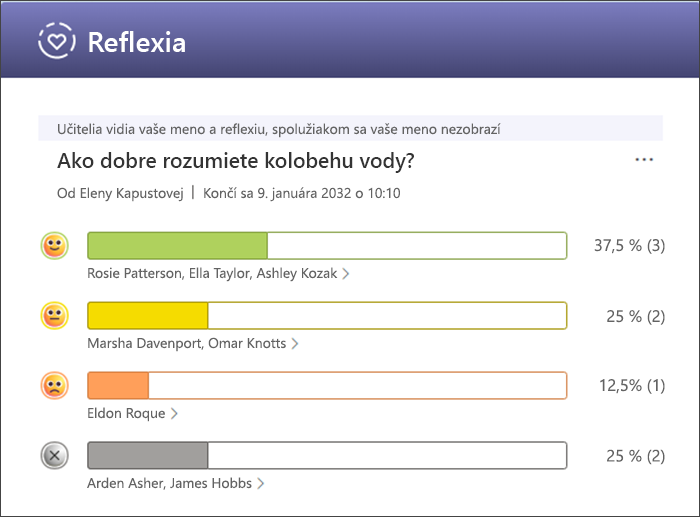Click question Ako dobre rozumiete kolobehu vody?

click(236, 161)
